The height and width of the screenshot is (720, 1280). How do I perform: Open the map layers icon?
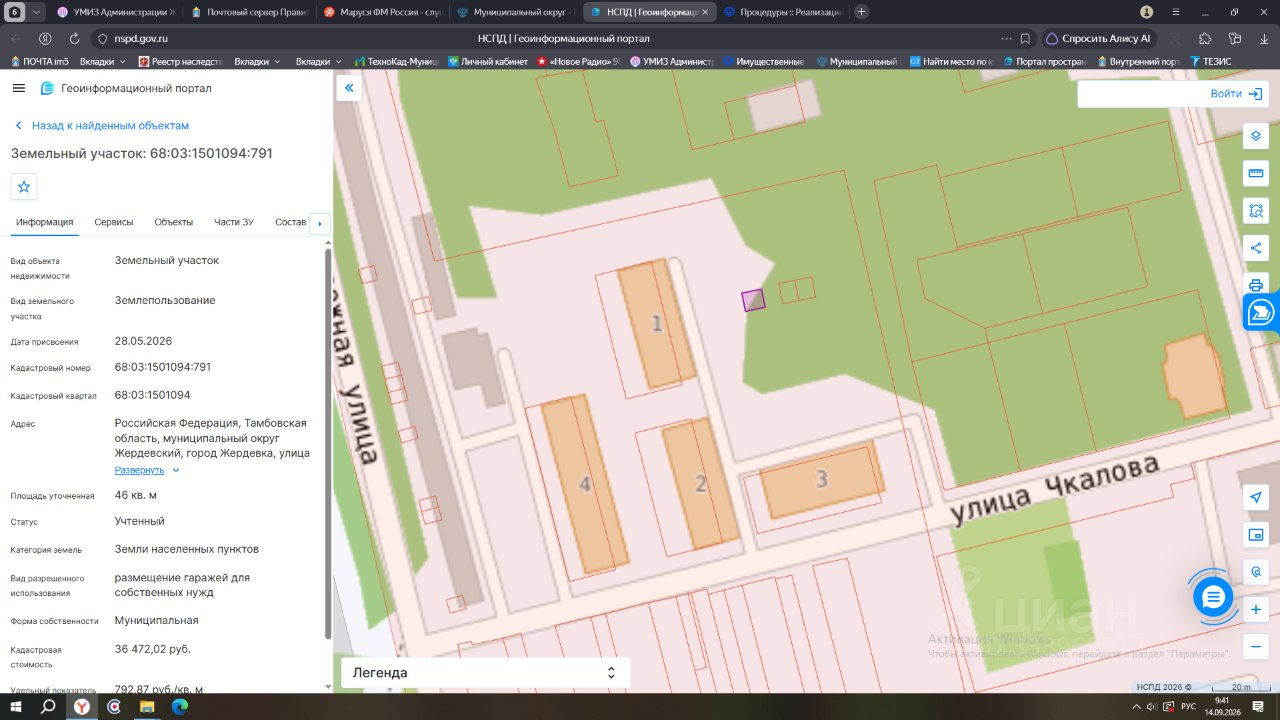point(1256,137)
